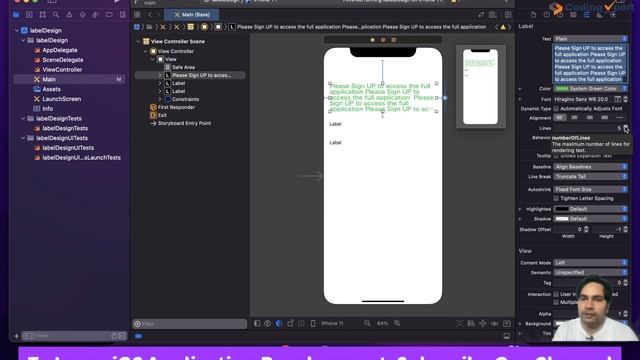
Task: Open Resolve Auto Layout Issues tool
Action: tap(494, 323)
